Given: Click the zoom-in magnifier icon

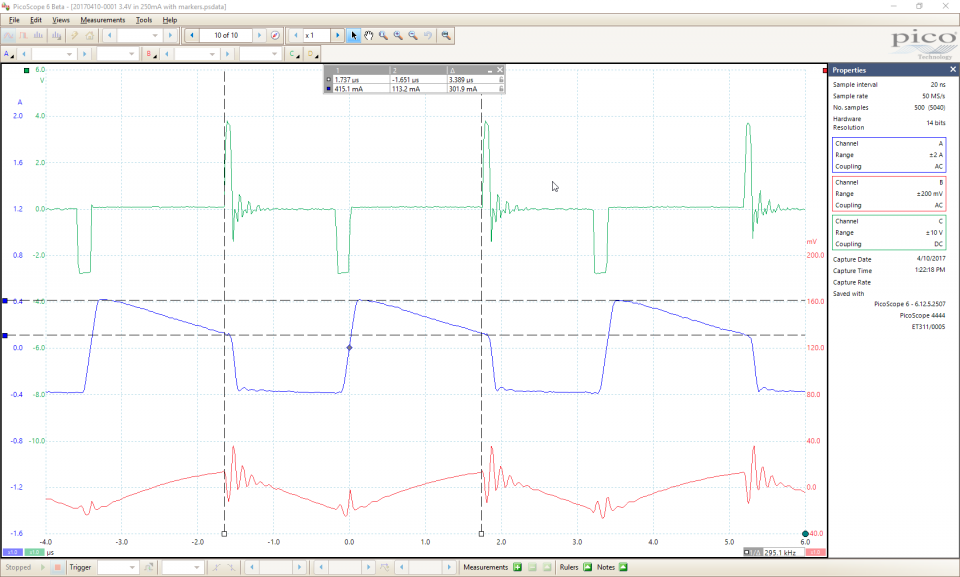Looking at the screenshot, I should pos(398,35).
